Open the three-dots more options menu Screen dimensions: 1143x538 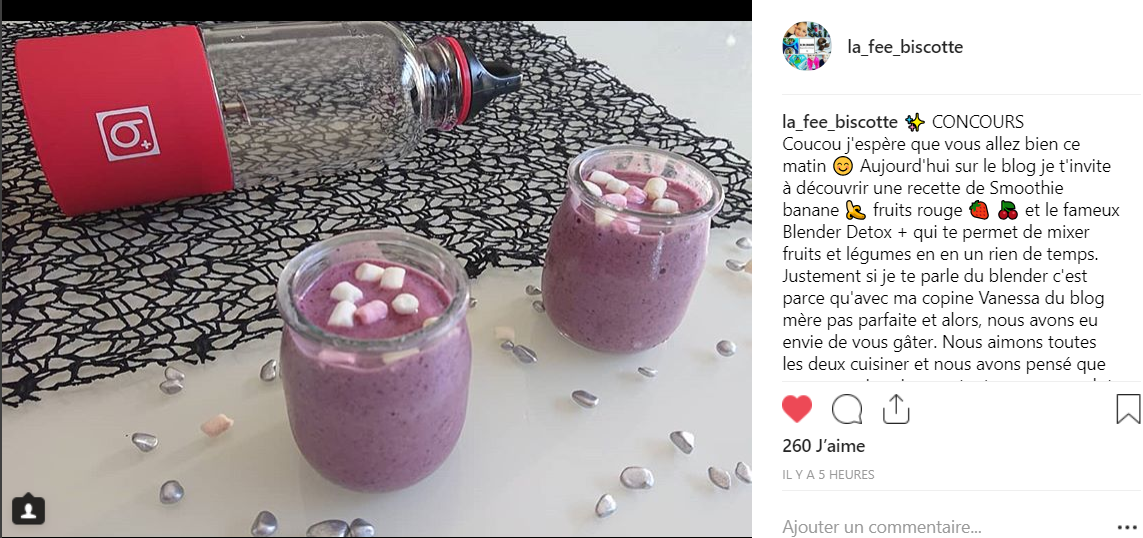tap(1126, 526)
